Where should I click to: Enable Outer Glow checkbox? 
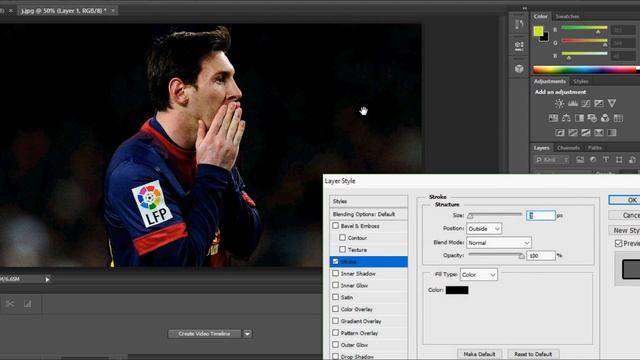pyautogui.click(x=336, y=344)
